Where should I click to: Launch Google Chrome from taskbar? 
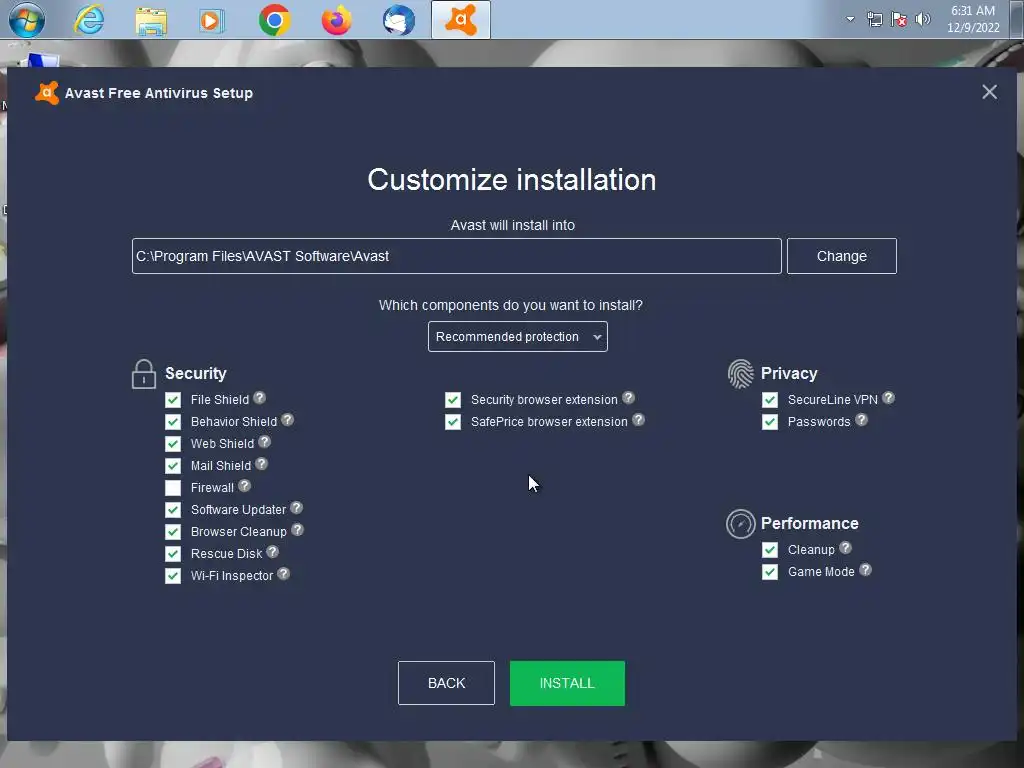(274, 21)
